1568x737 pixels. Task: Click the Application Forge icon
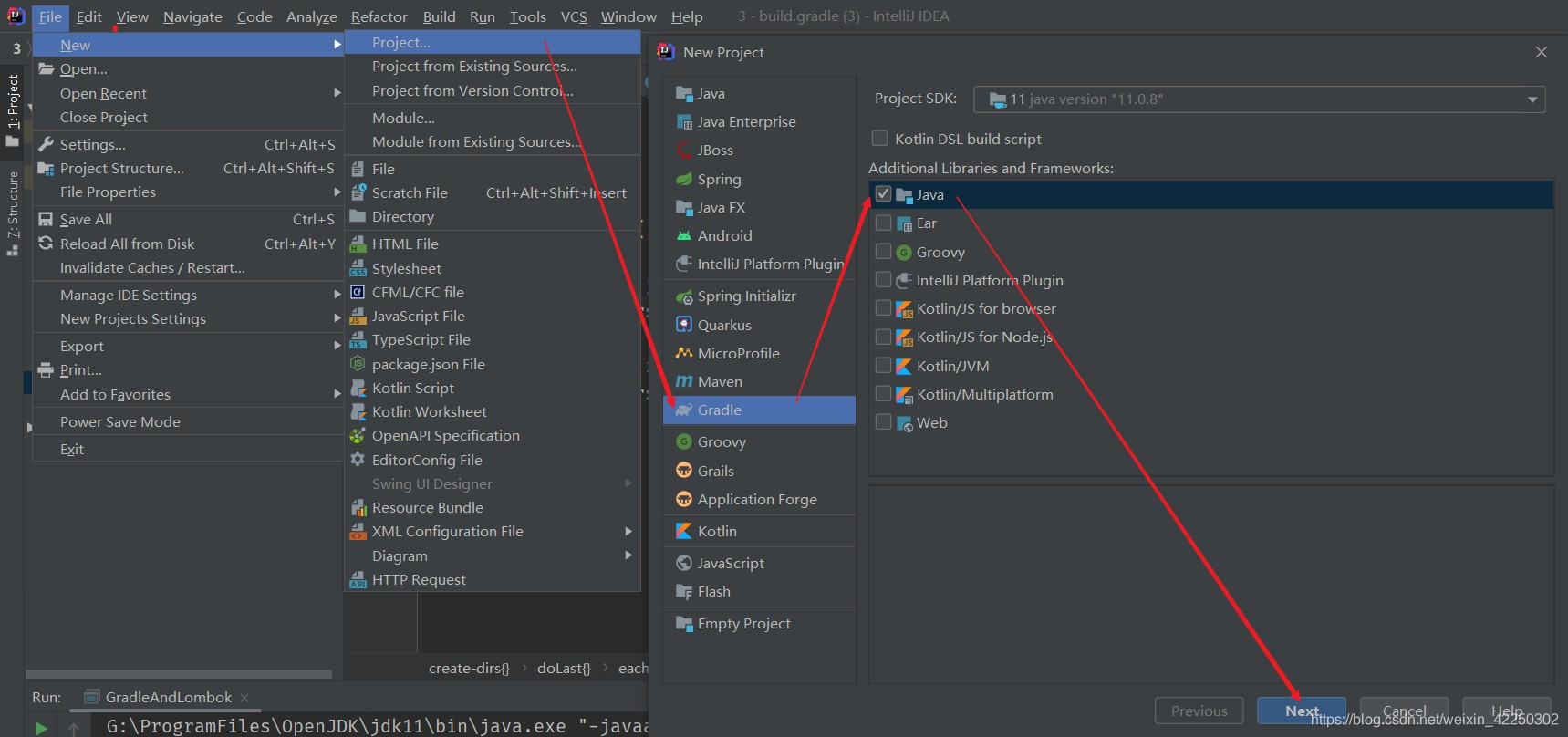point(683,499)
